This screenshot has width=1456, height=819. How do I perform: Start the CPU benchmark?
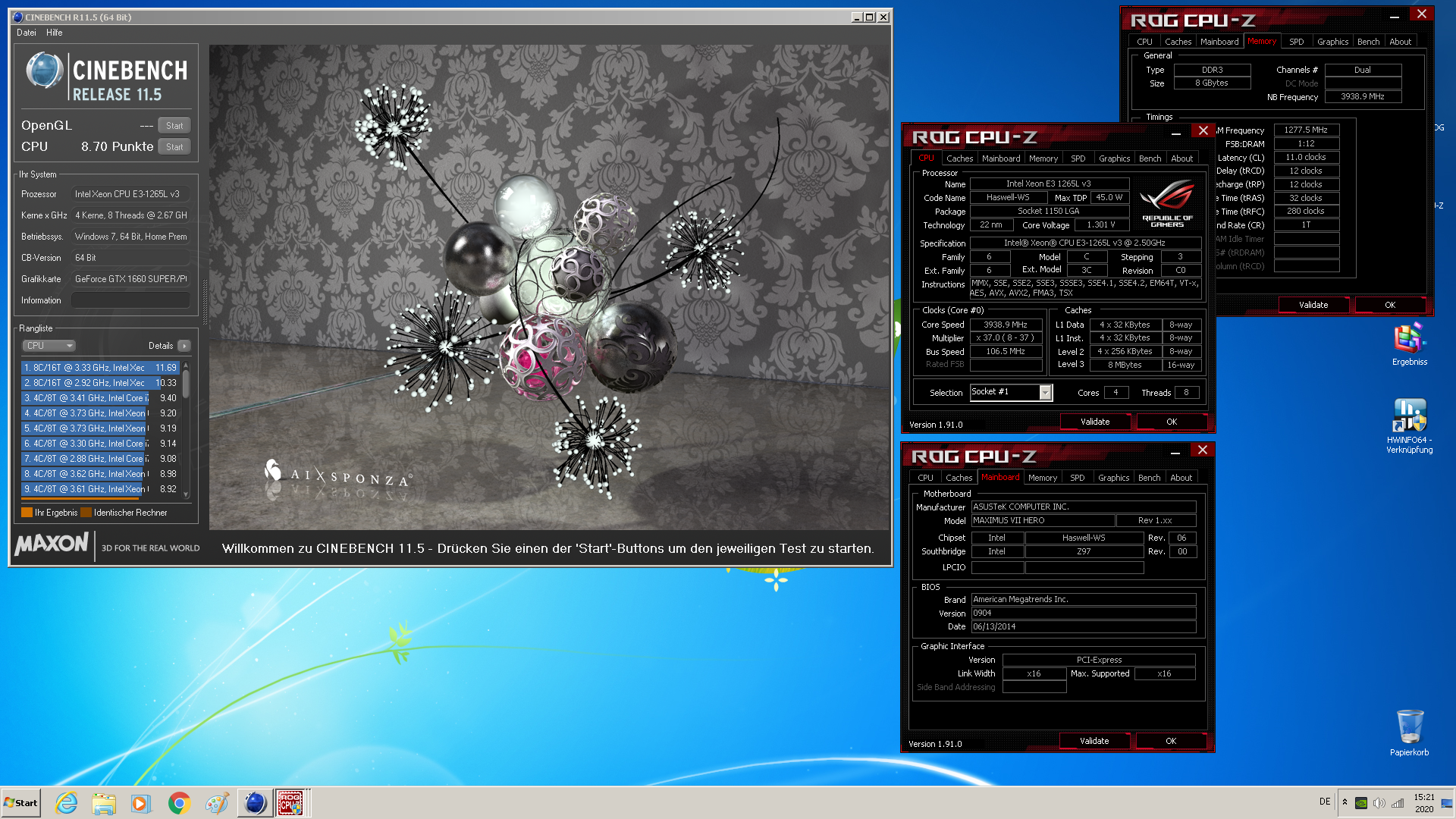click(174, 147)
